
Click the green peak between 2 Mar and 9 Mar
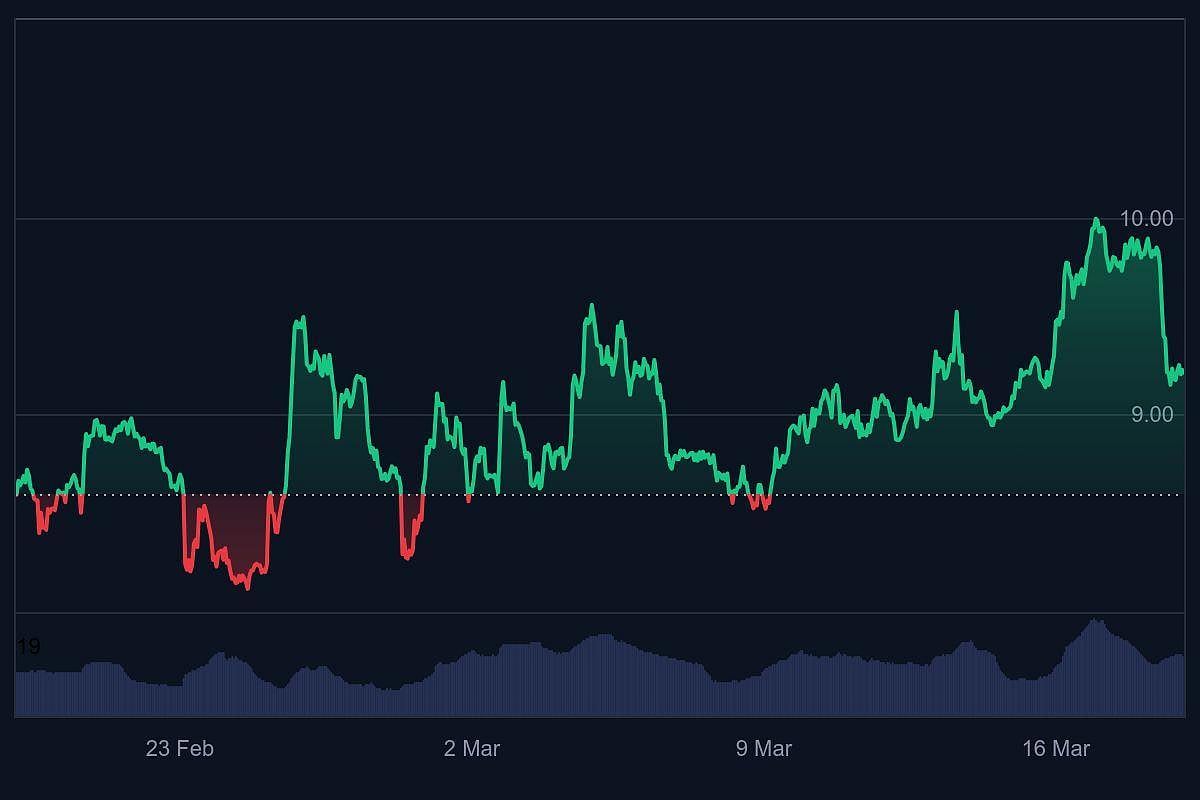(594, 305)
